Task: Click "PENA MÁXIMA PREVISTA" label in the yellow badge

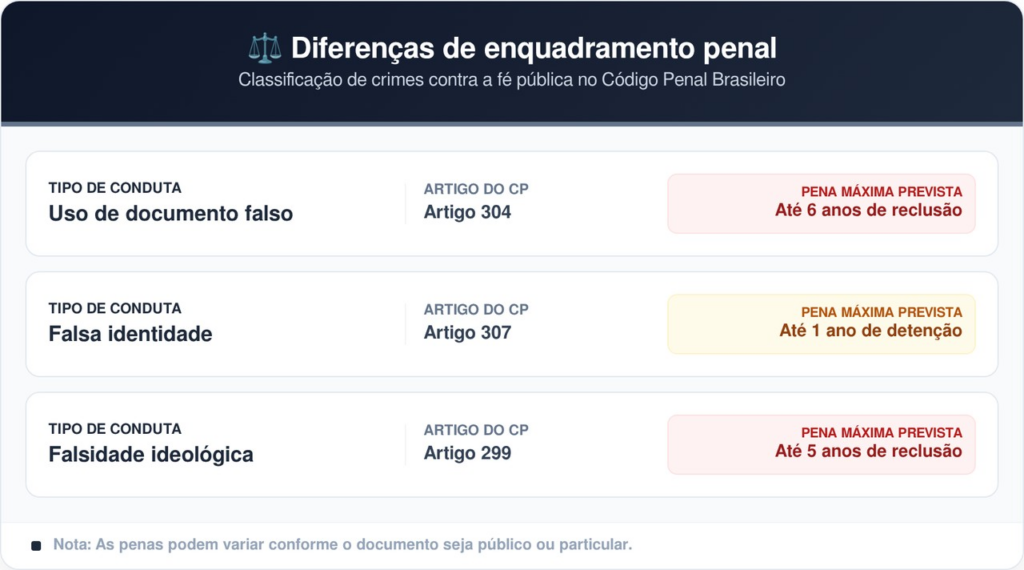Action: (x=881, y=312)
